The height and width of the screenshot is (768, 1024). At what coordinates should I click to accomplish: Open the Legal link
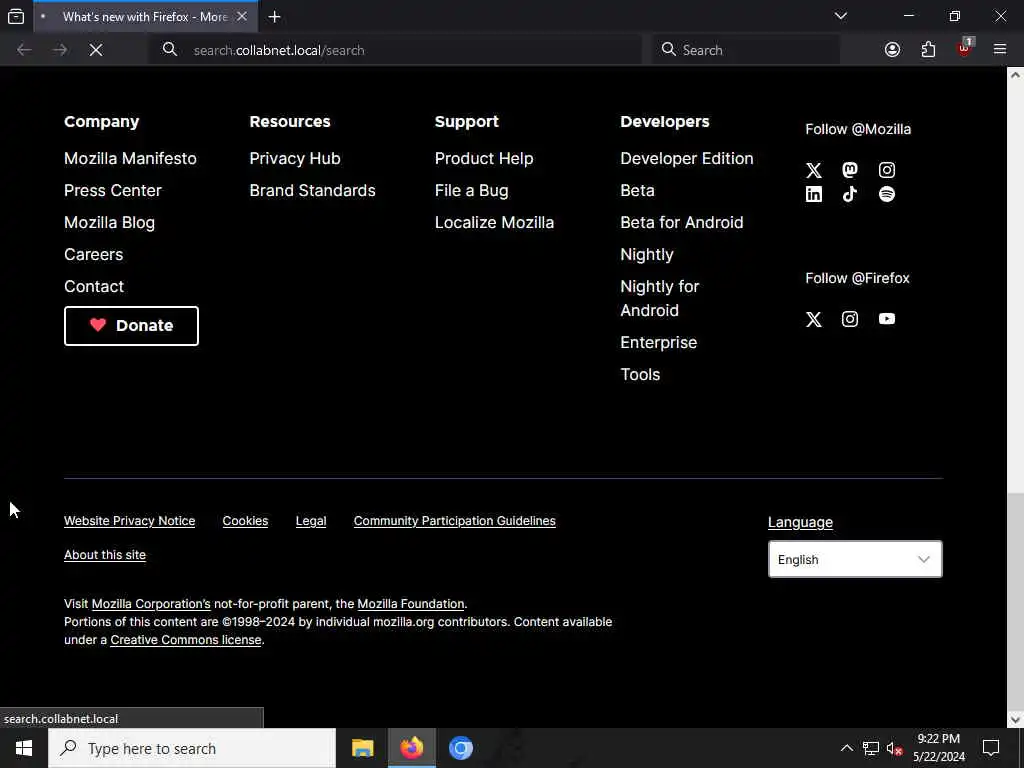pyautogui.click(x=311, y=521)
